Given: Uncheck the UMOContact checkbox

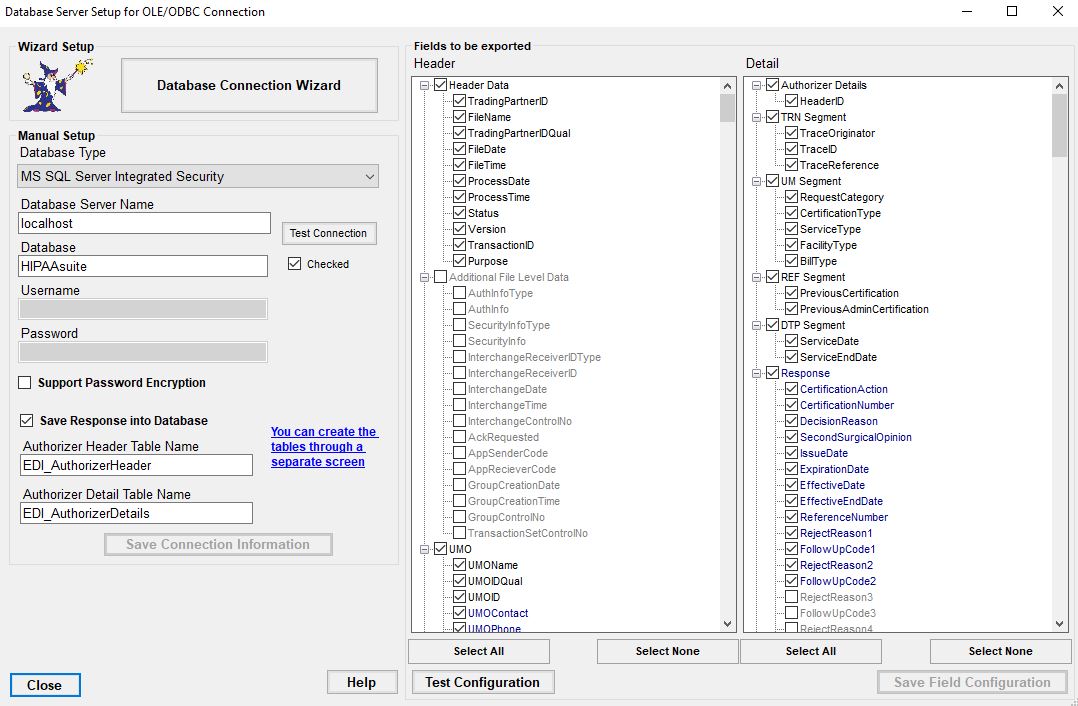Looking at the screenshot, I should [x=459, y=613].
